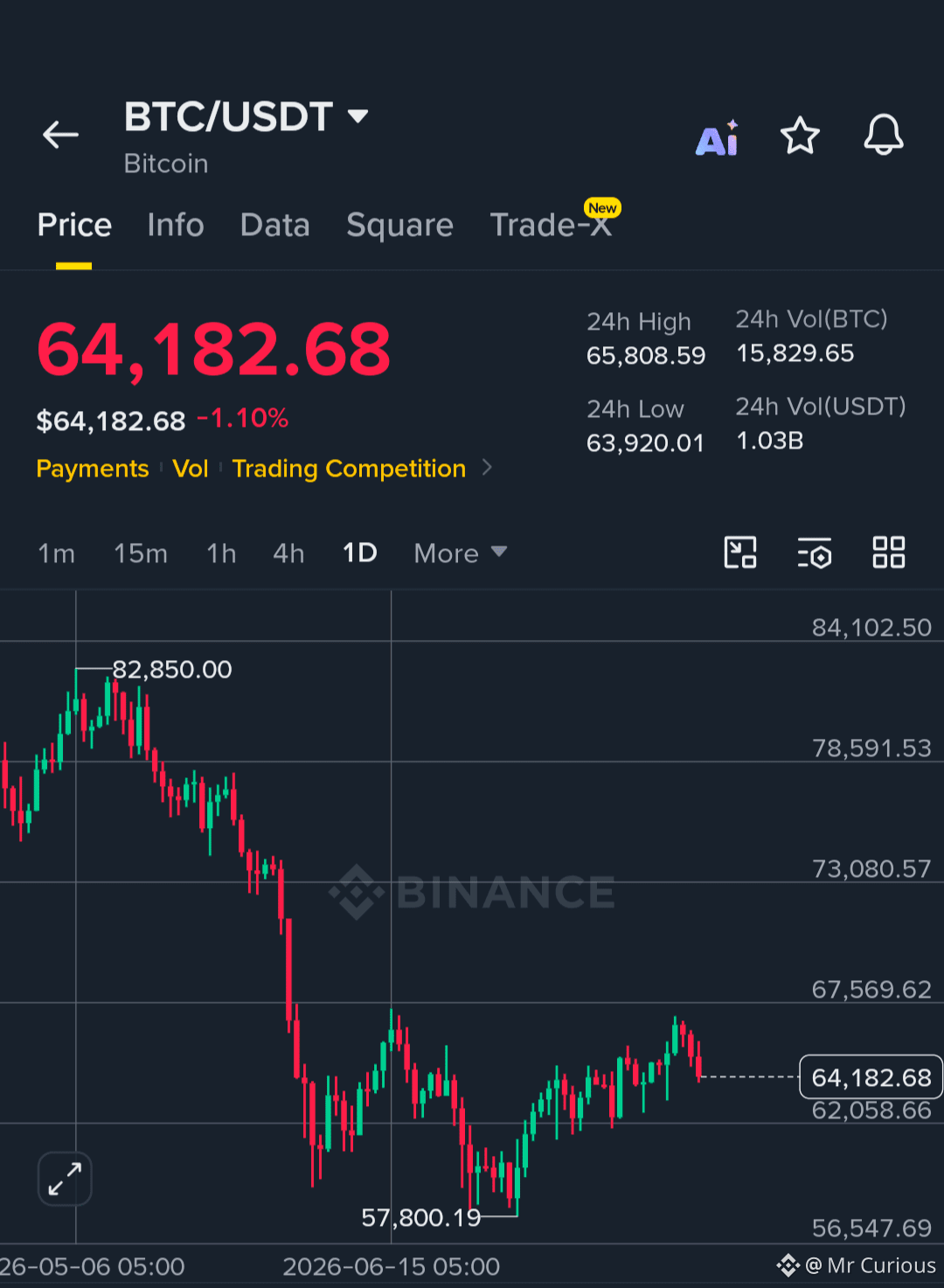Add BTC/USDT to favorites with star
This screenshot has width=944, height=1288.
click(x=800, y=136)
